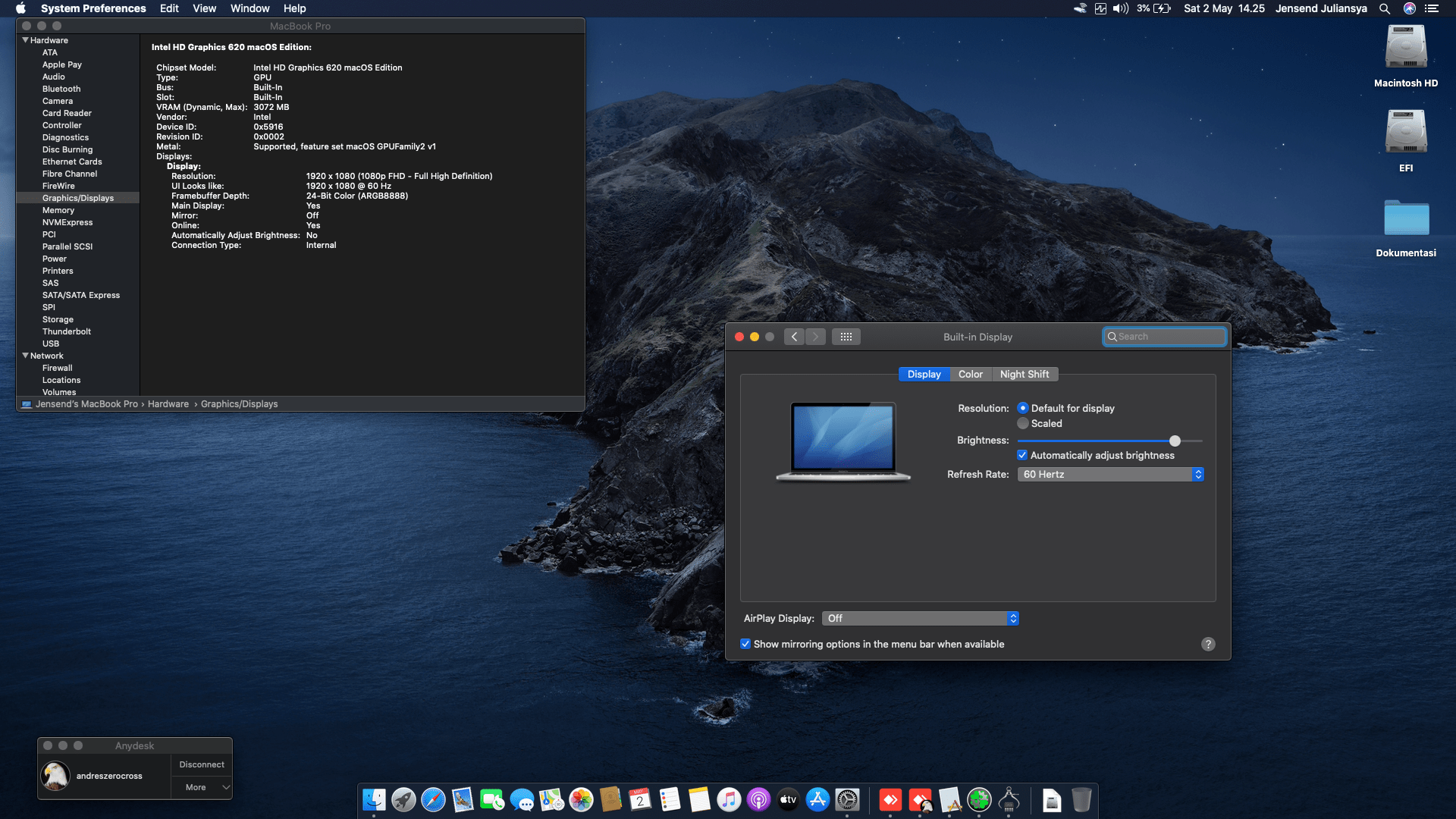Switch to the Night Shift tab
The width and height of the screenshot is (1456, 819).
click(x=1025, y=374)
